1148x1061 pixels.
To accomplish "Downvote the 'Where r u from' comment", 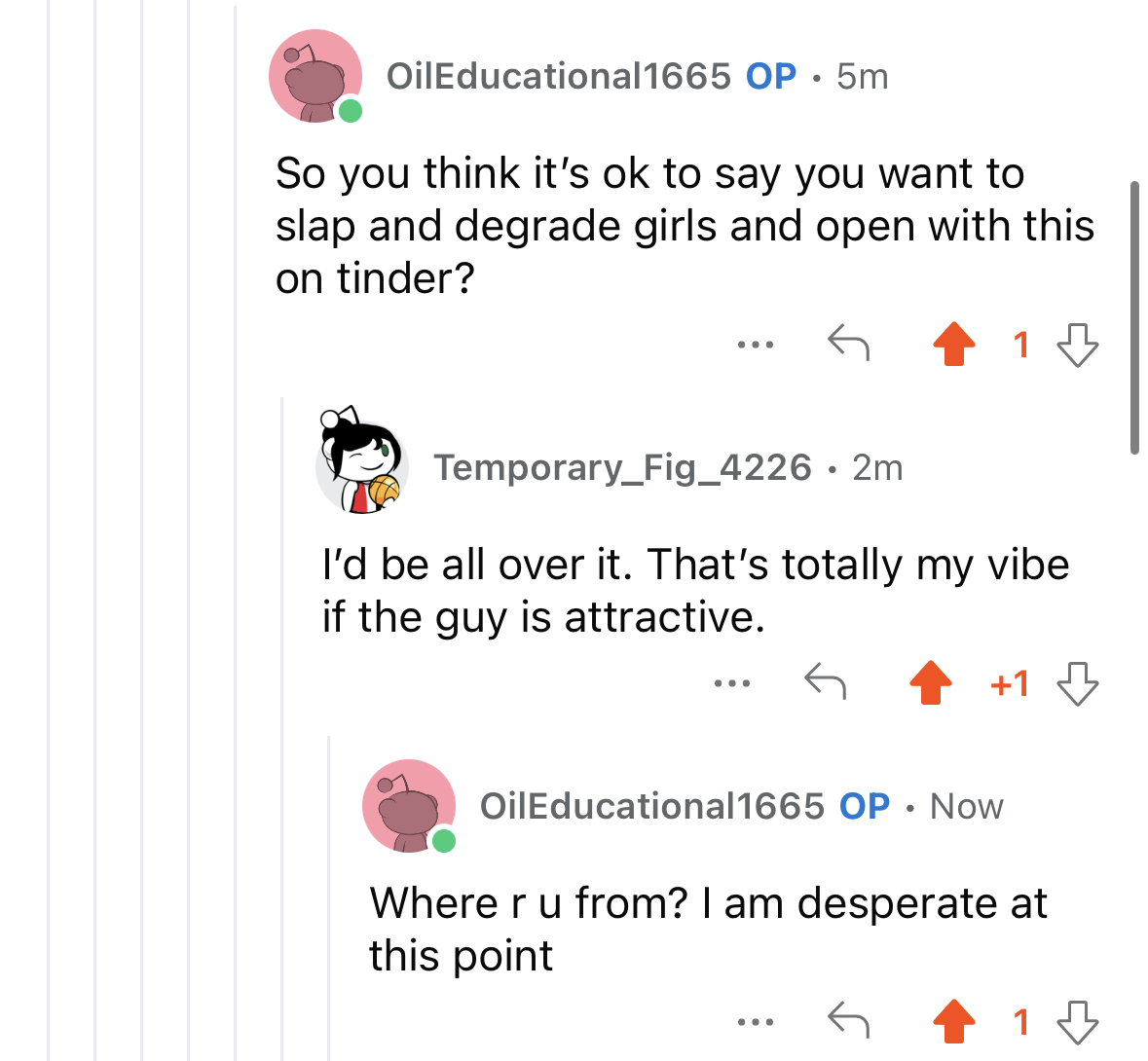I will click(x=1078, y=1021).
